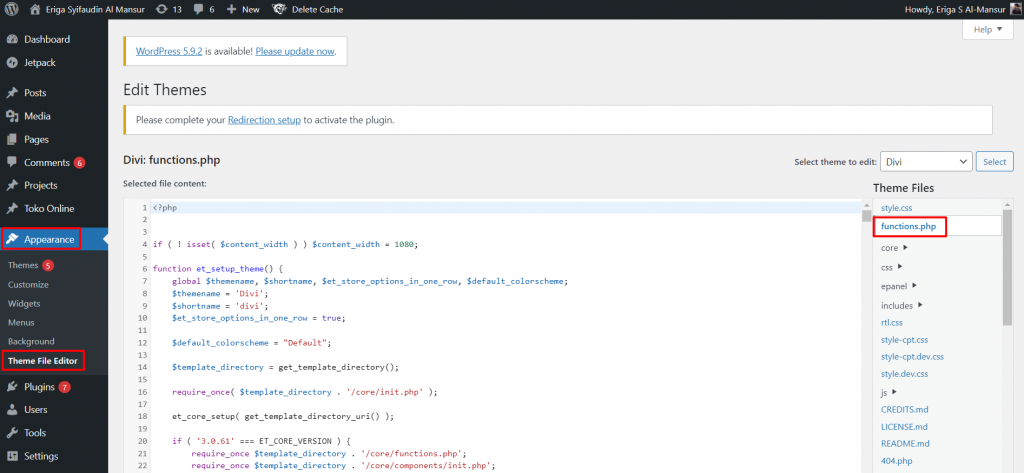Click the Media icon in sidebar
1024x473 pixels.
point(12,116)
